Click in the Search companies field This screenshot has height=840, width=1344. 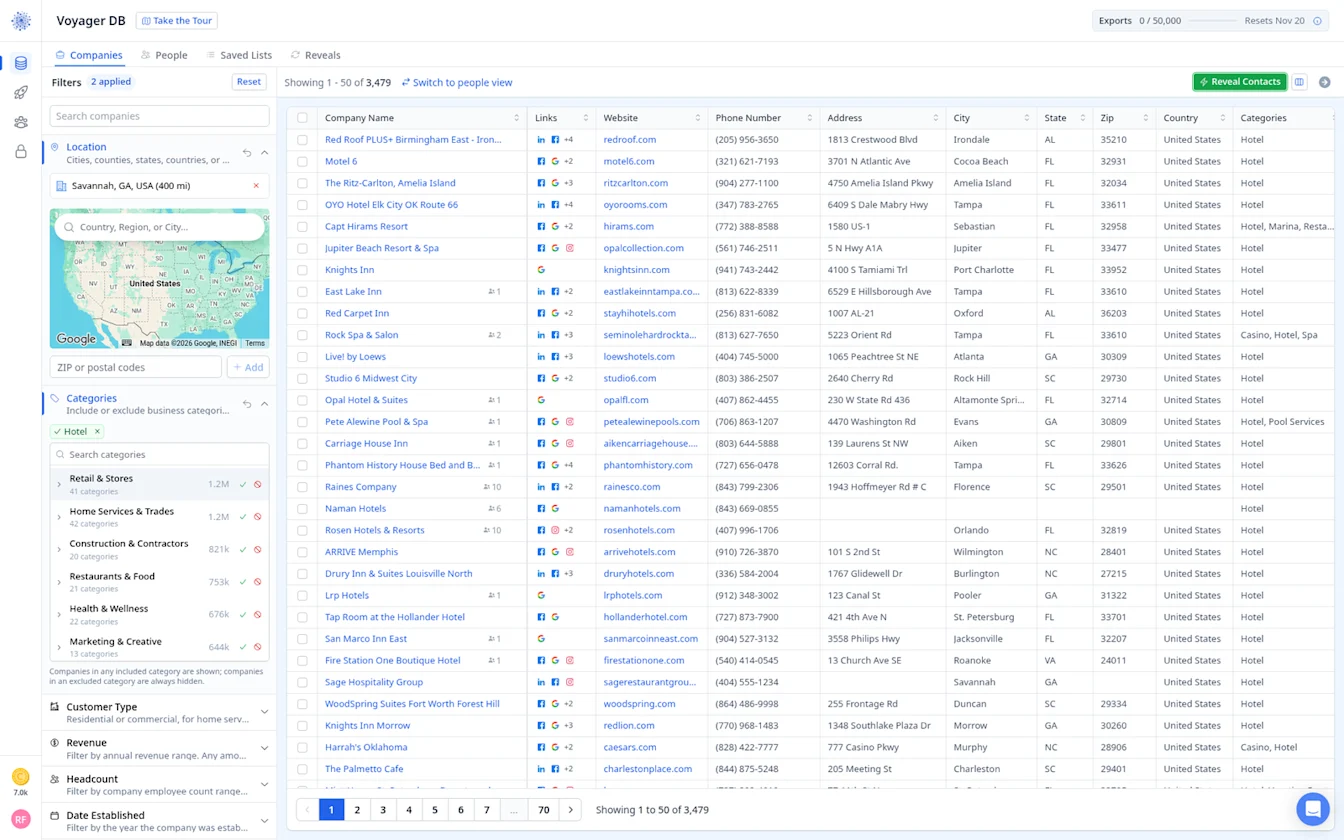160,116
